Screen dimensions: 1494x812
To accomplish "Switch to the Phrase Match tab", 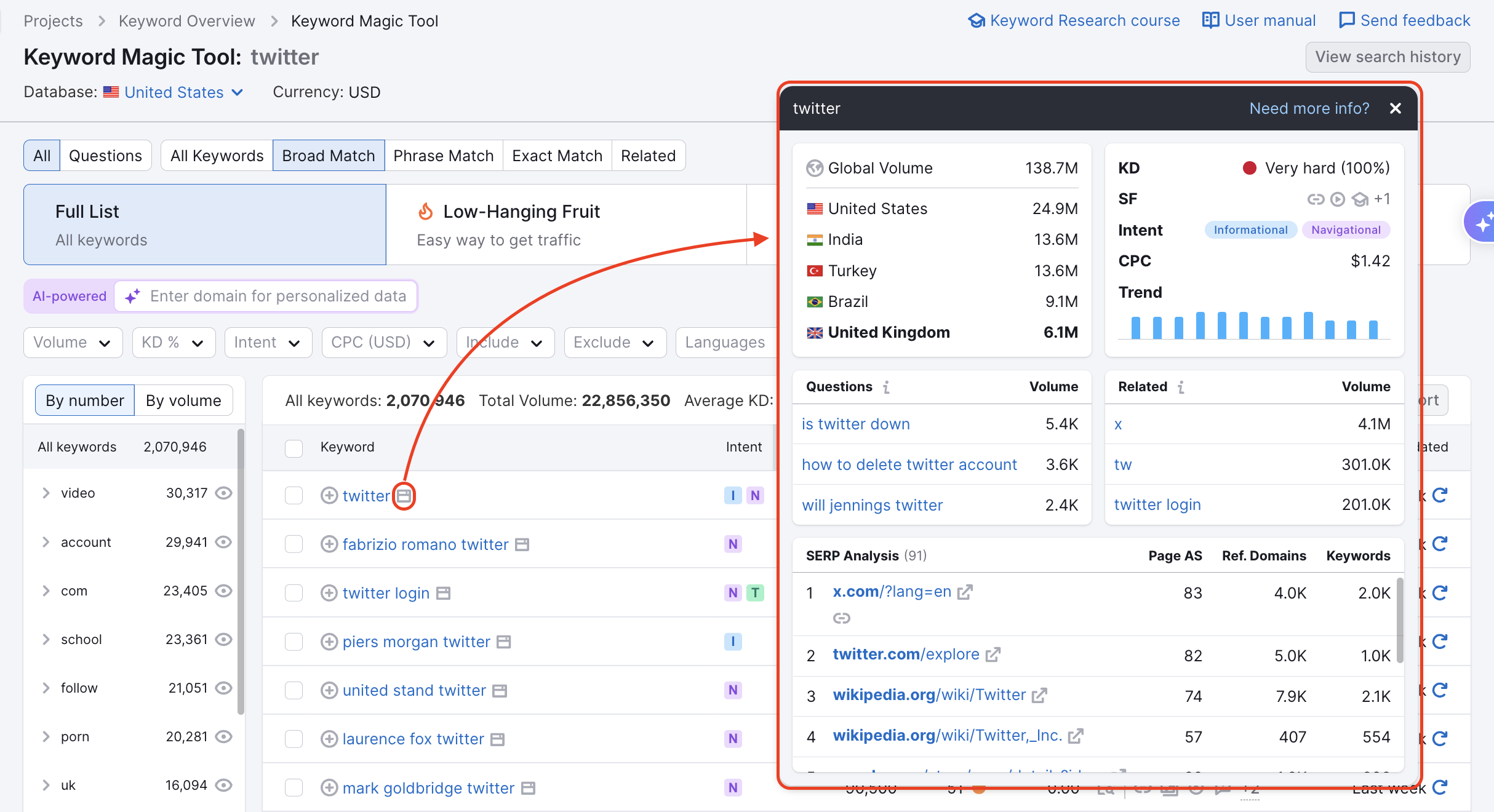I will 443,155.
